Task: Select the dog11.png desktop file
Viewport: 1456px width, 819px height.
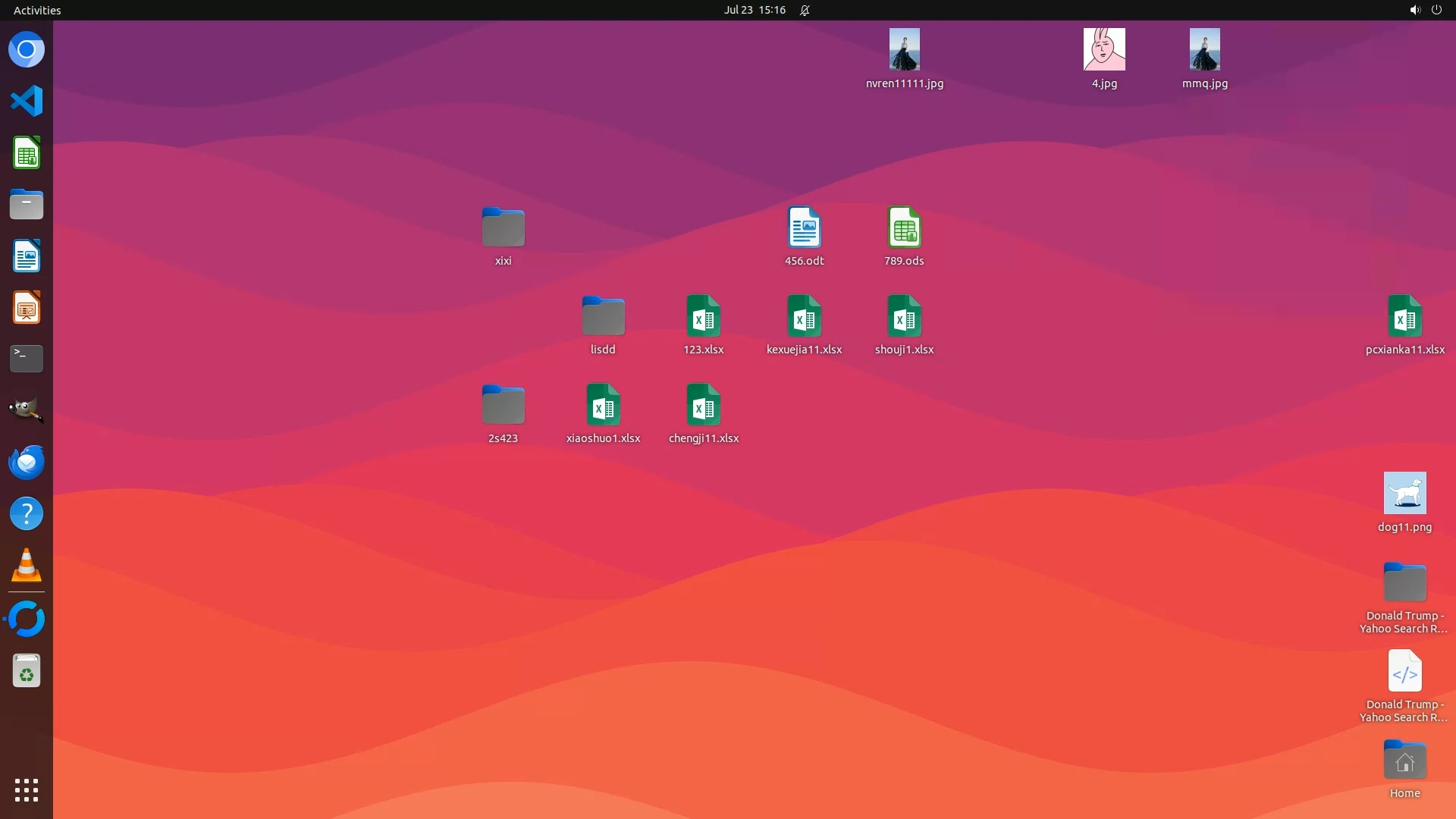Action: click(1404, 494)
